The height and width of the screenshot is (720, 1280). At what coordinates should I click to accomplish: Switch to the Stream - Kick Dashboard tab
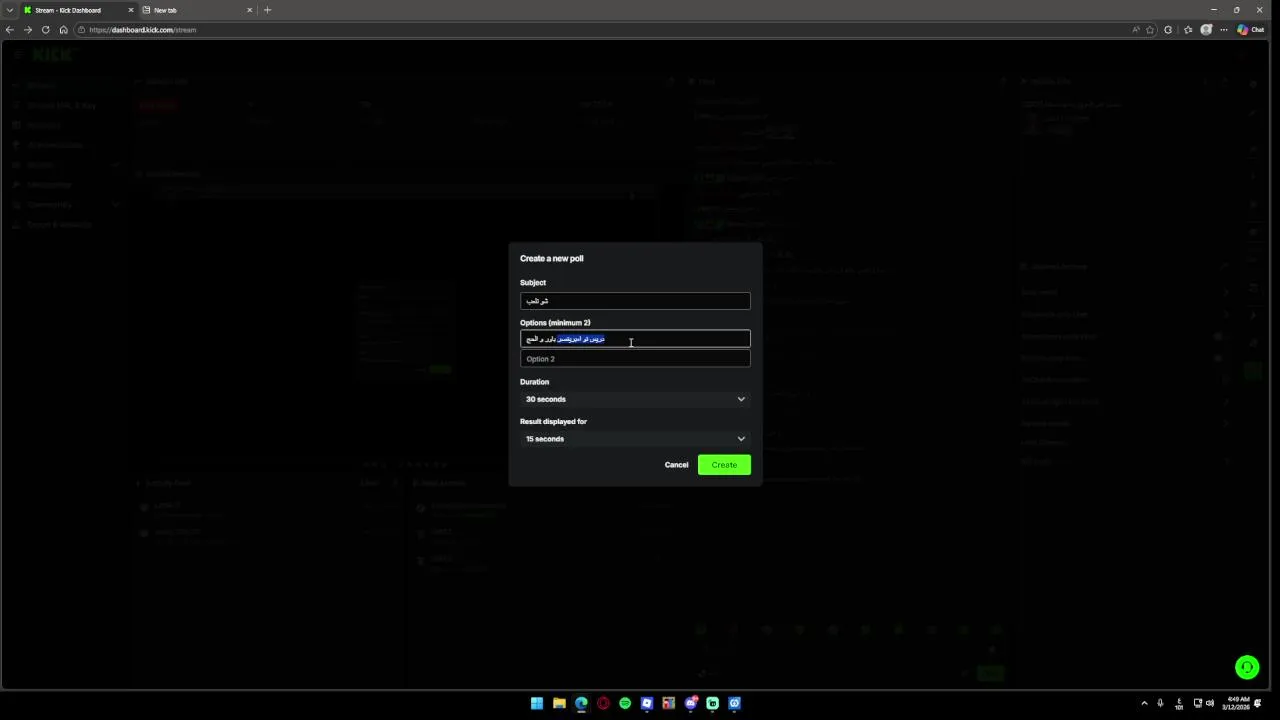point(77,10)
